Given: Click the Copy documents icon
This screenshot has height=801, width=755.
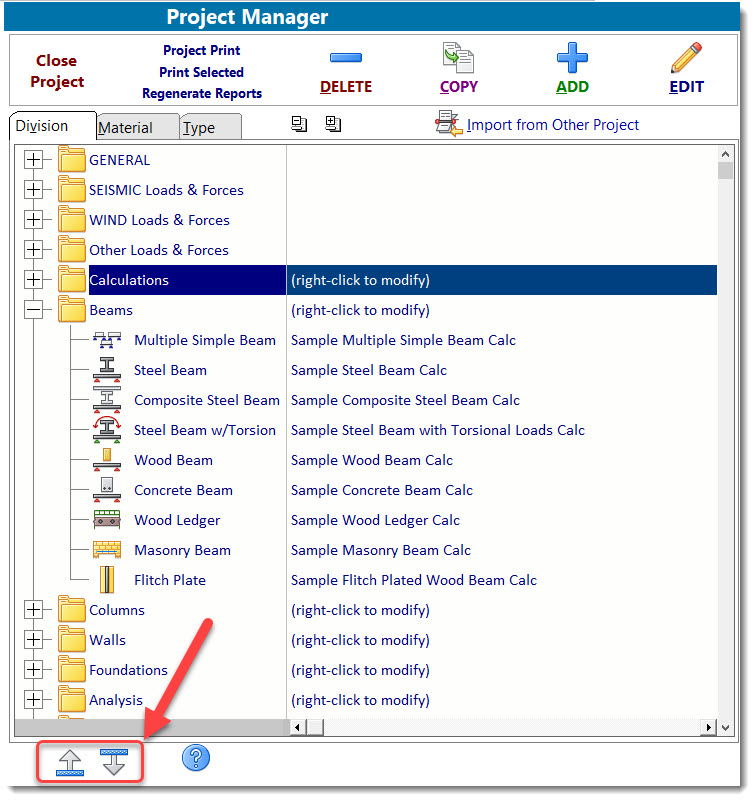Looking at the screenshot, I should pyautogui.click(x=458, y=58).
